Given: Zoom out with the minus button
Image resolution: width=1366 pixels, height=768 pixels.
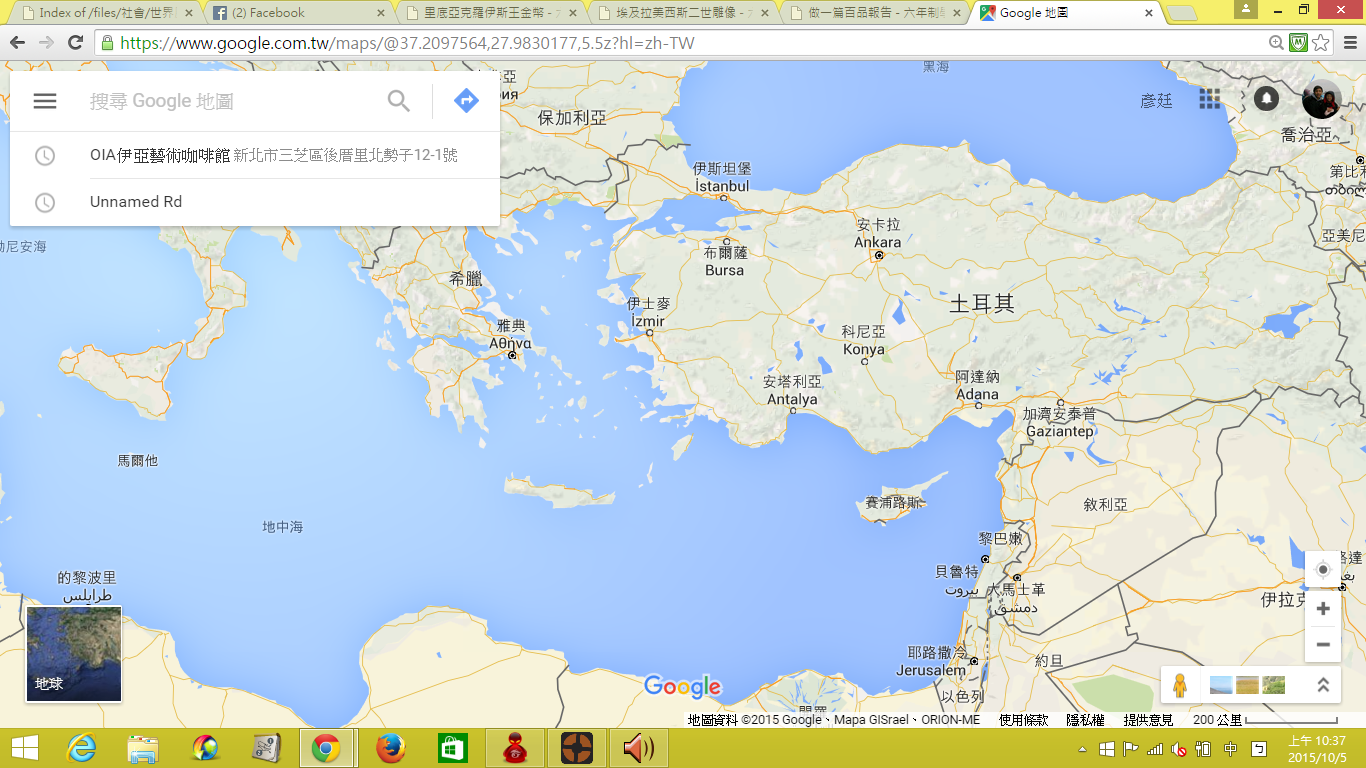Looking at the screenshot, I should [1323, 644].
